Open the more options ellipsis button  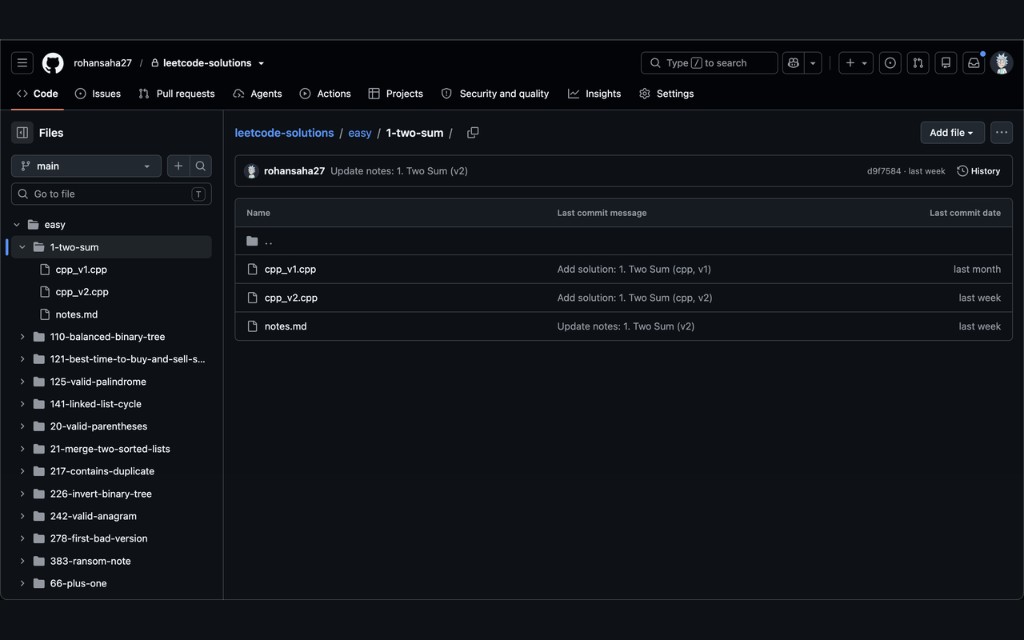pos(1001,133)
